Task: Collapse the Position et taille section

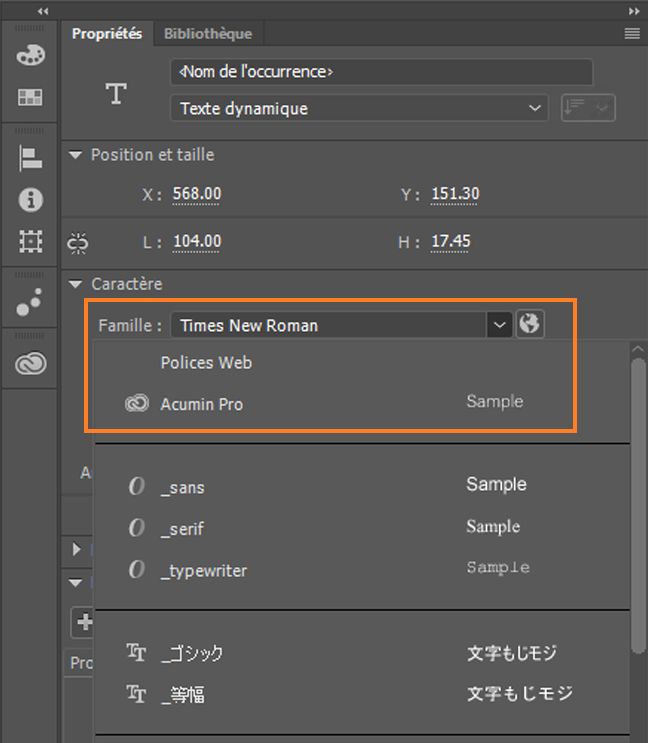Action: tap(75, 155)
